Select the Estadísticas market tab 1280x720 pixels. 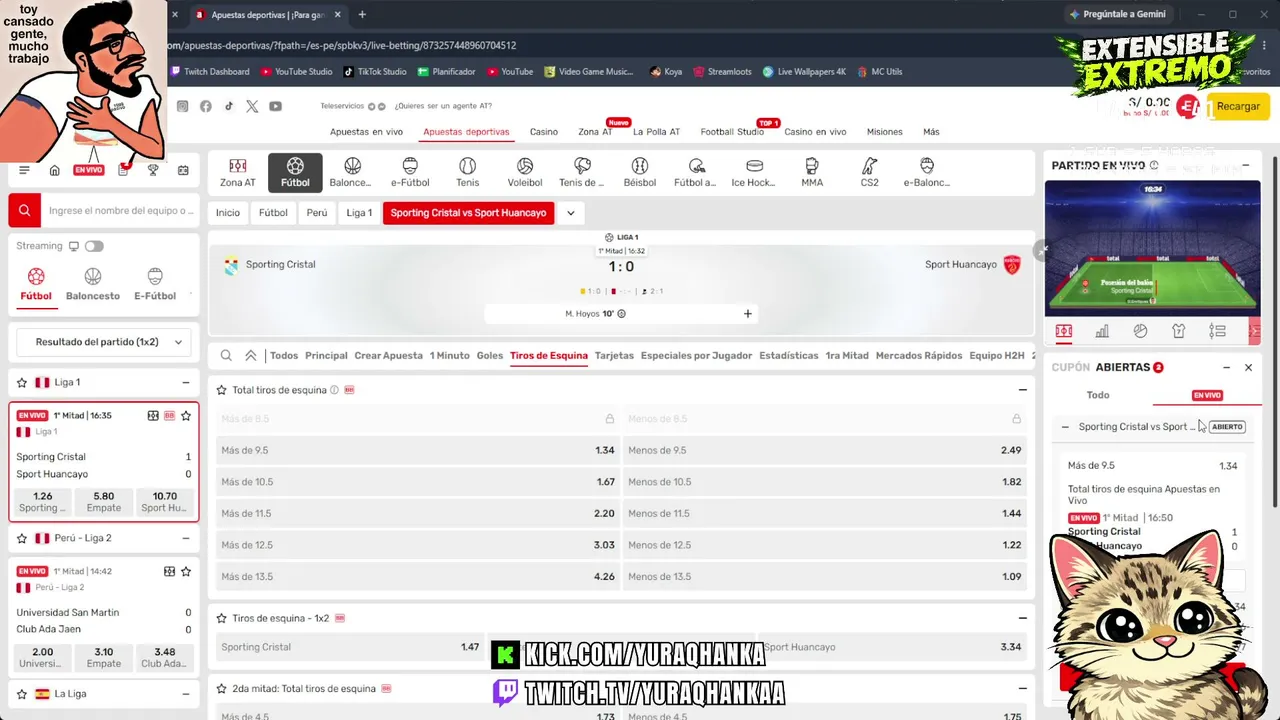(788, 356)
